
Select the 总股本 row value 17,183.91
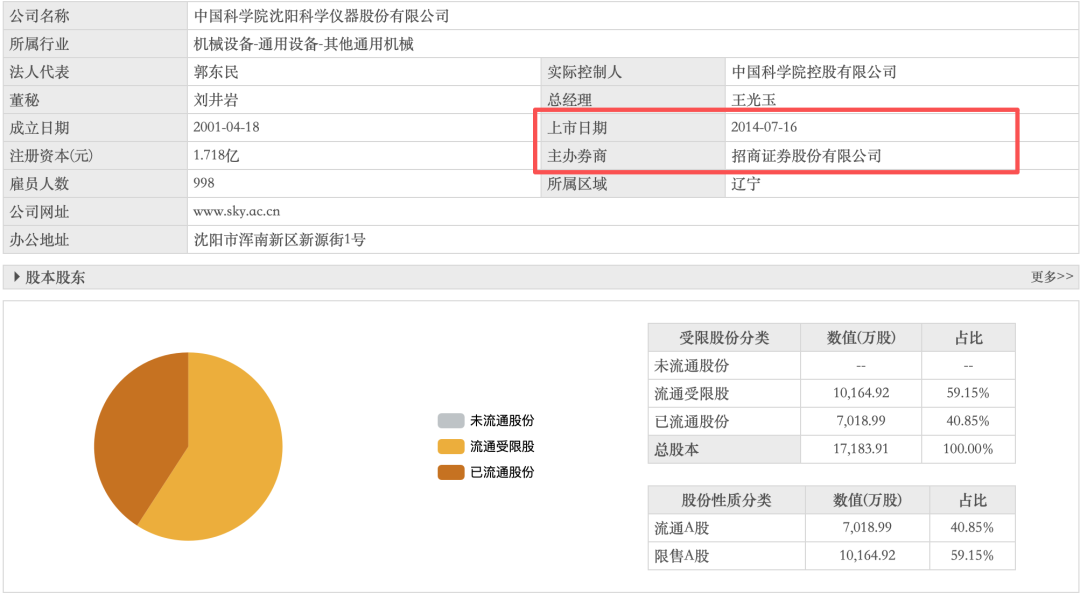(x=861, y=450)
